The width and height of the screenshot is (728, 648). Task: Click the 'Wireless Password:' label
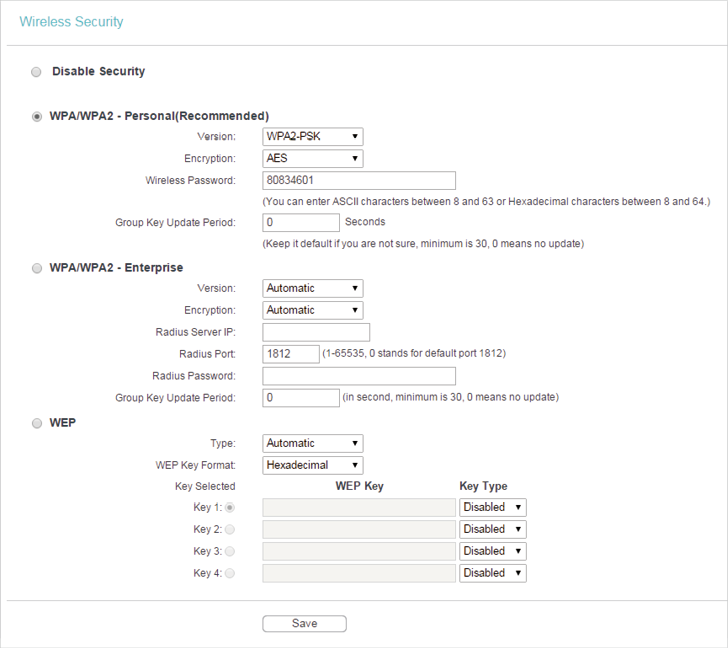tap(190, 181)
